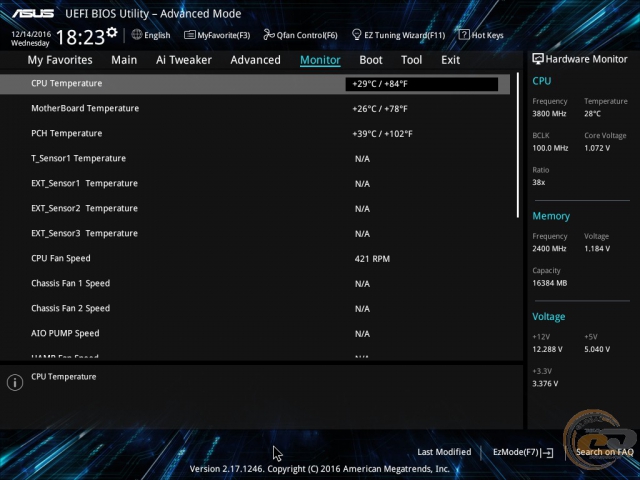This screenshot has width=640, height=480.
Task: Click CPU frequency 3800 MHz value
Action: (x=549, y=113)
